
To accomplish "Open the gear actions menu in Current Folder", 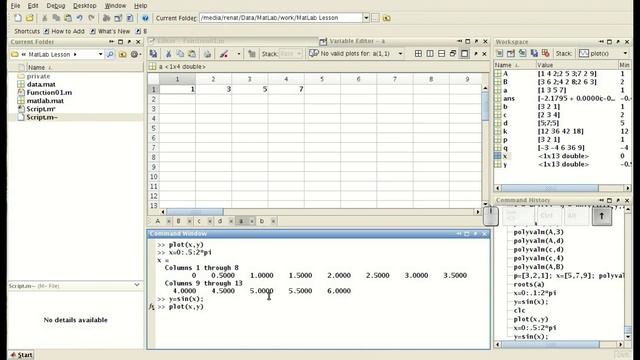I will [x=134, y=54].
